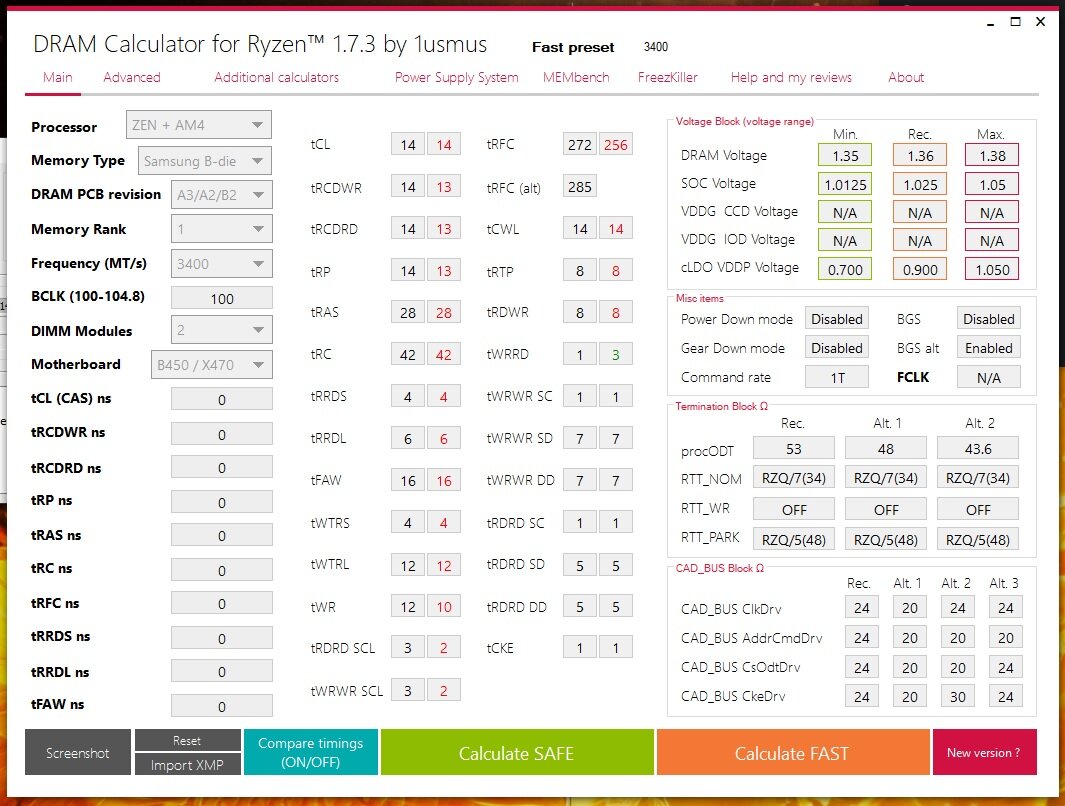Open the FreezKiller tab
Viewport: 1065px width, 806px height.
pyautogui.click(x=668, y=77)
